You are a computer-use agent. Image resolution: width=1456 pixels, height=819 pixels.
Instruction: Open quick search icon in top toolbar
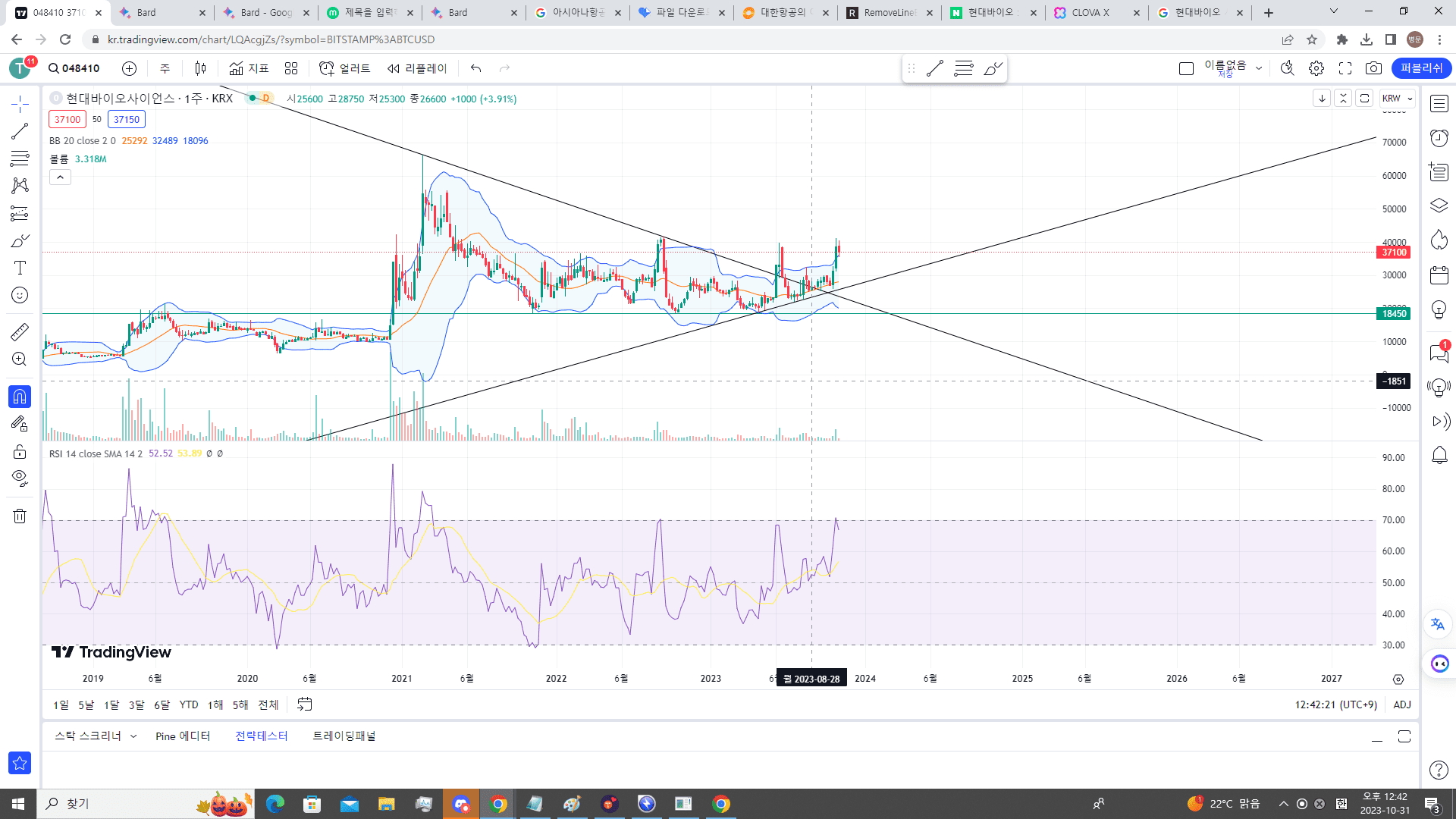click(x=1288, y=68)
